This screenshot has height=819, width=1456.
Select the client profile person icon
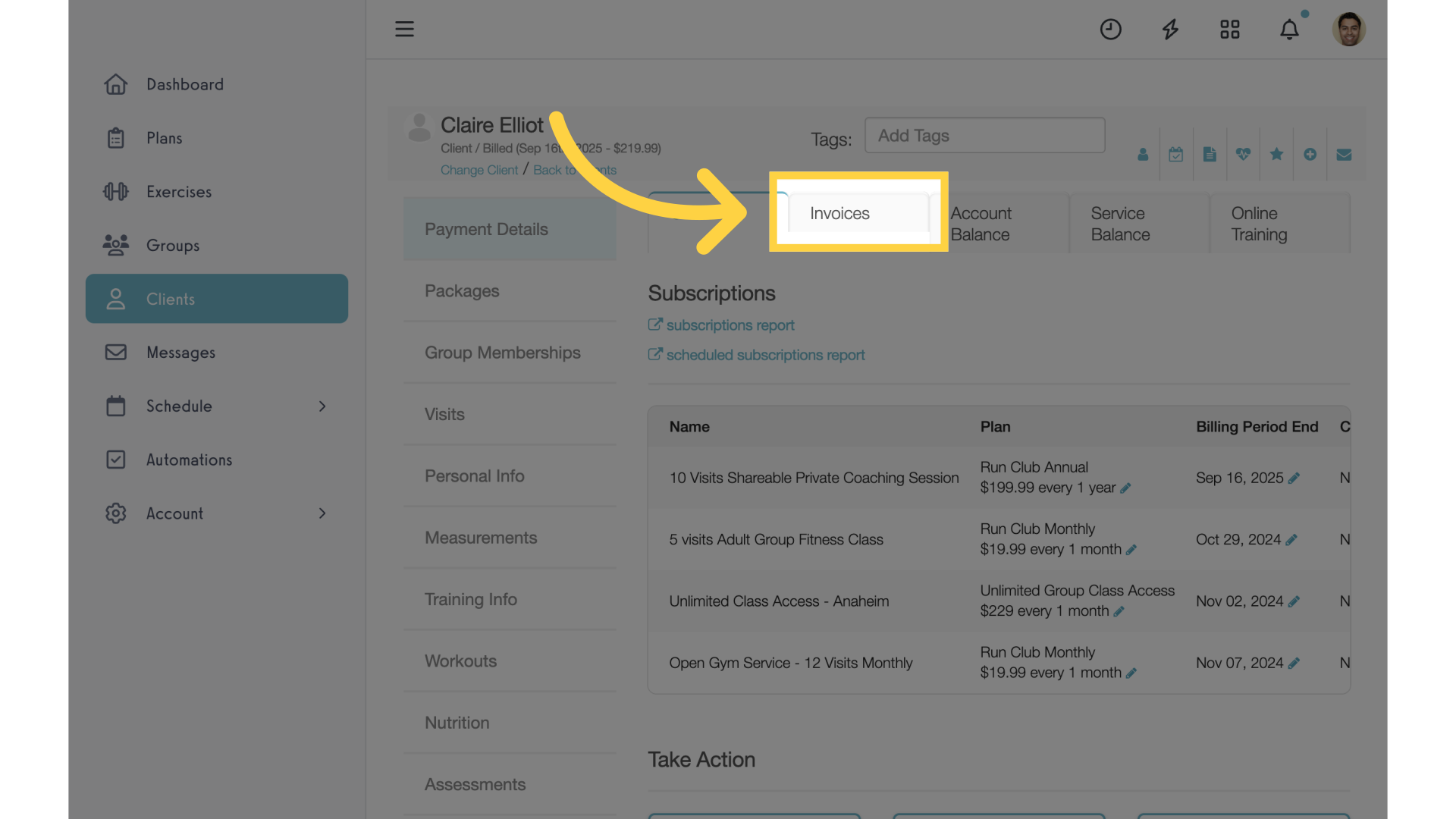click(x=1143, y=155)
